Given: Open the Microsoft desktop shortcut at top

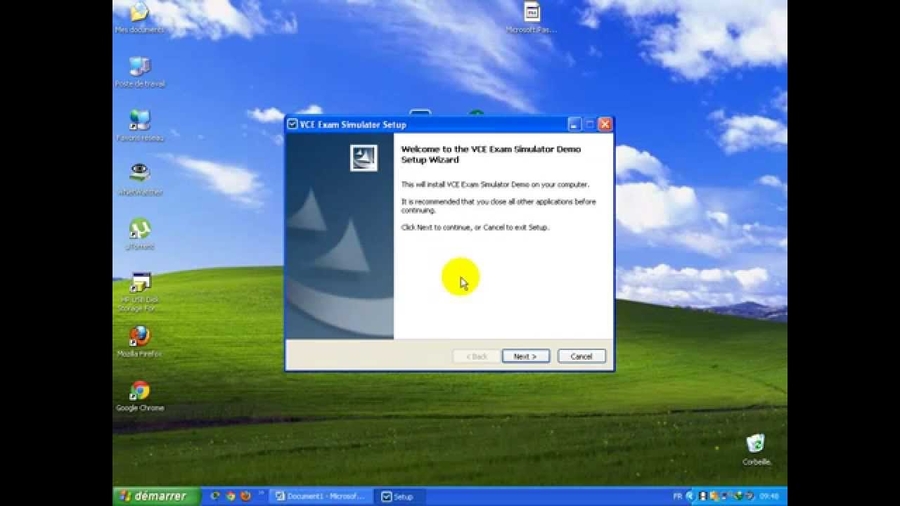Looking at the screenshot, I should (531, 13).
